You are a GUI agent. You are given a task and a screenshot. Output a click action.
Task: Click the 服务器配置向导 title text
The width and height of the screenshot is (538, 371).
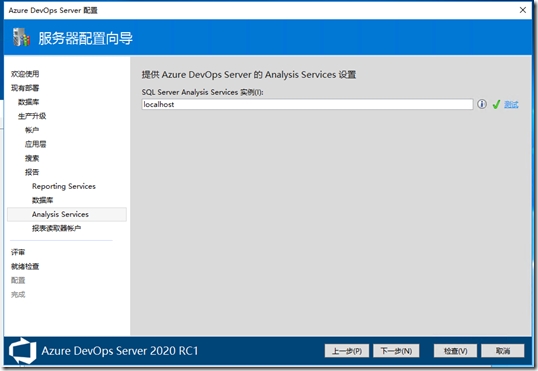85,38
